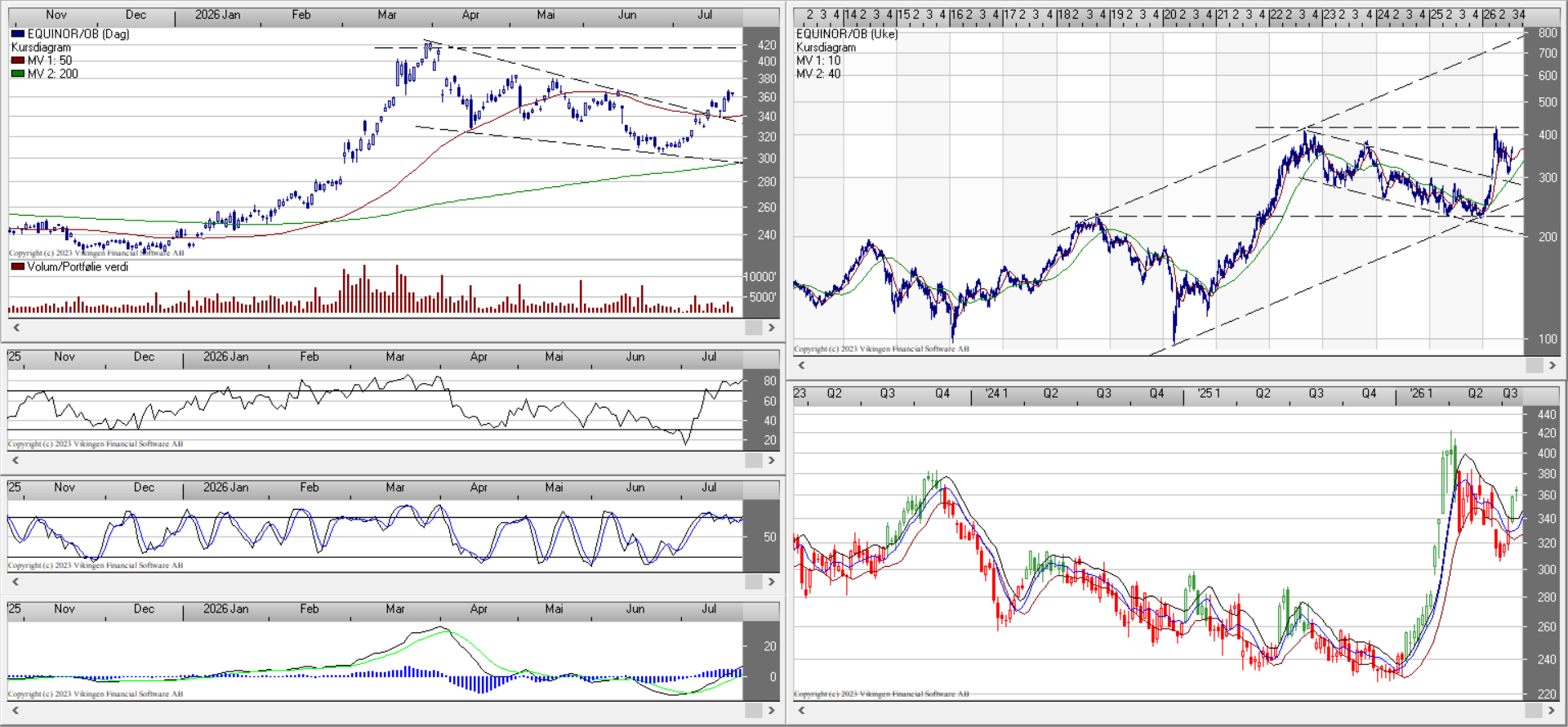Click scrollbar thumb under daily price chart
Screen dimensions: 1568x727
coord(754,328)
